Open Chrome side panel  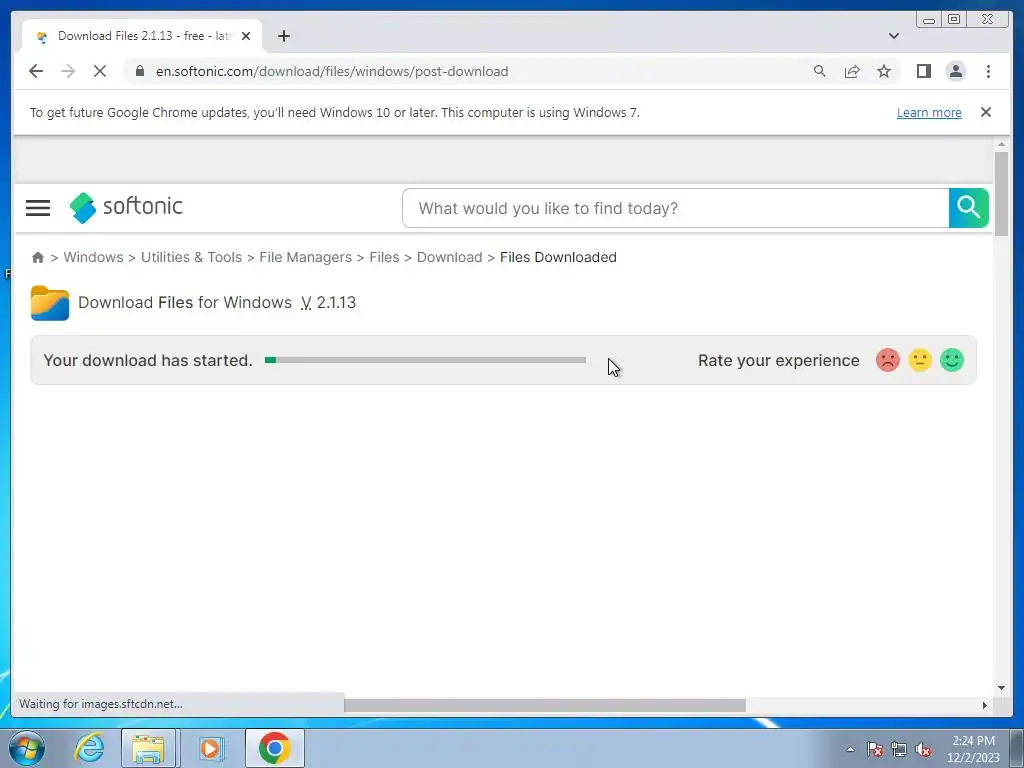point(923,71)
